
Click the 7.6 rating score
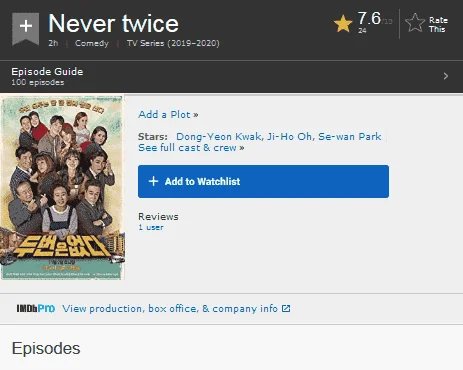pos(369,18)
